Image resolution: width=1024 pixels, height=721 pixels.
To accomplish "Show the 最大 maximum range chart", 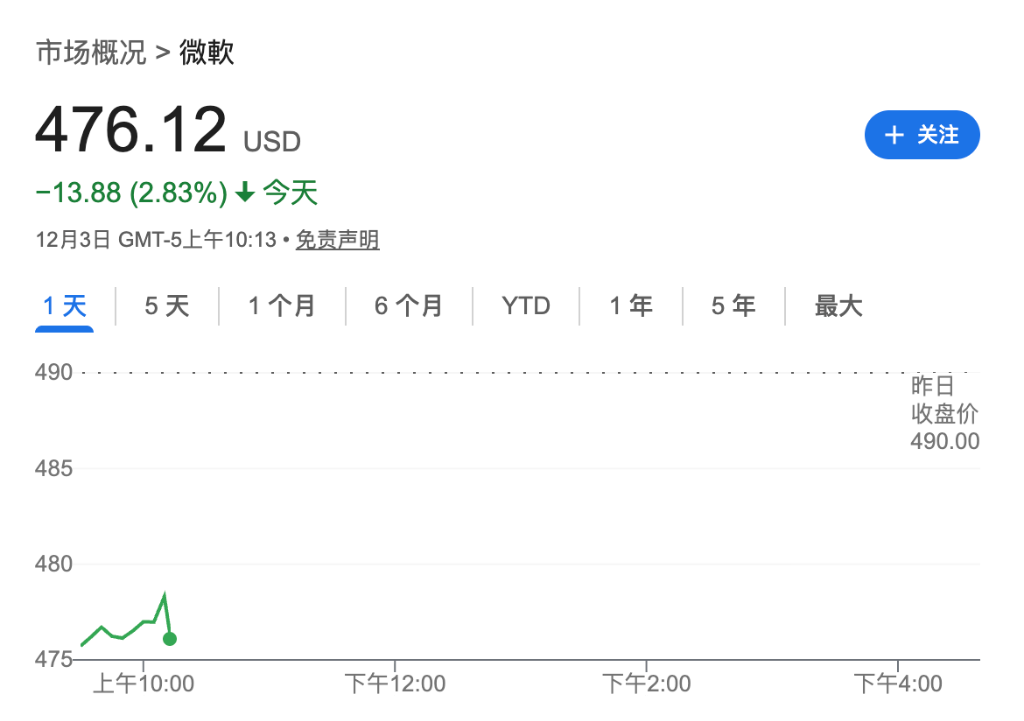I will 838,306.
